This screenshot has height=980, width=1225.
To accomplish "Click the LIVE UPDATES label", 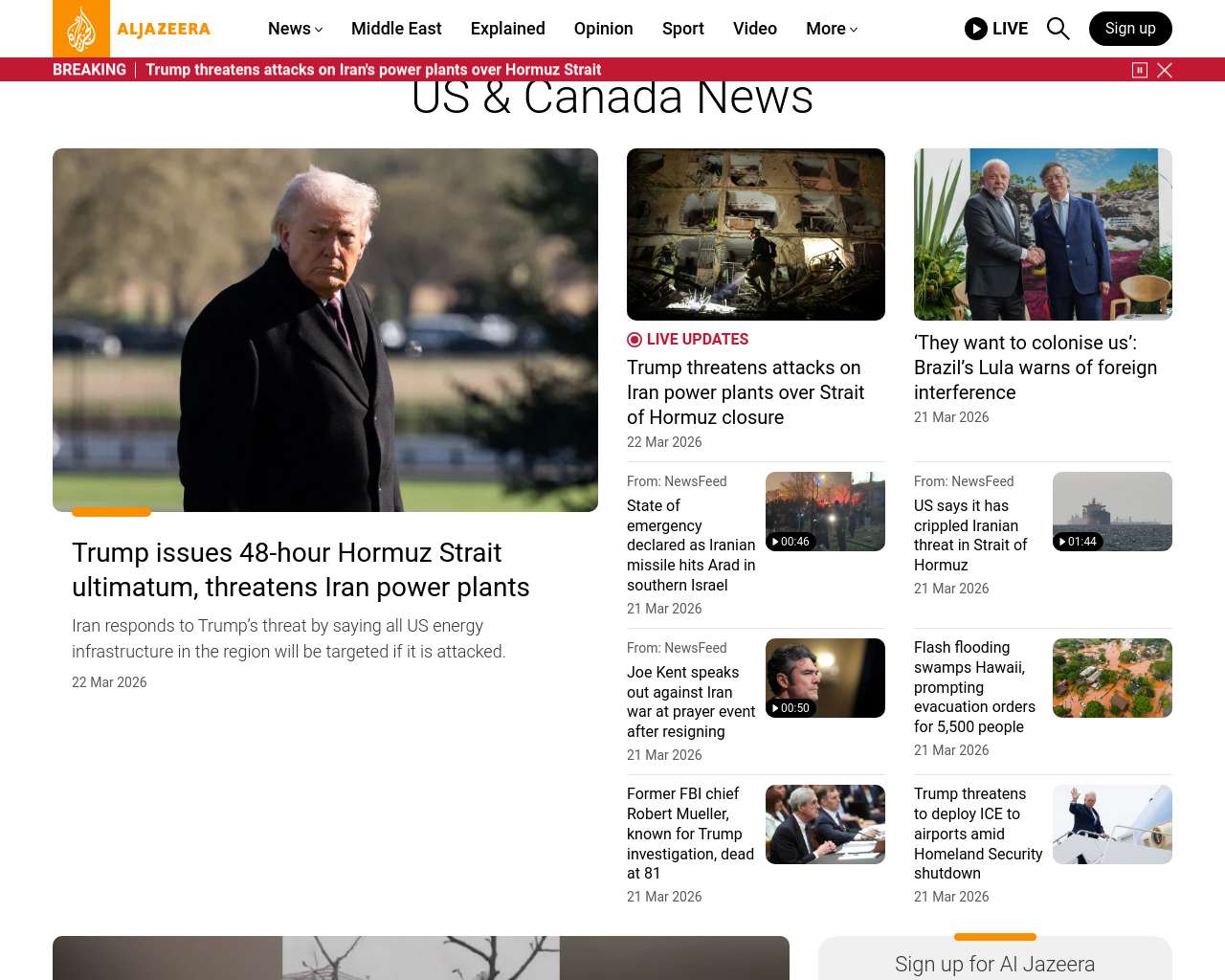I will pos(698,340).
